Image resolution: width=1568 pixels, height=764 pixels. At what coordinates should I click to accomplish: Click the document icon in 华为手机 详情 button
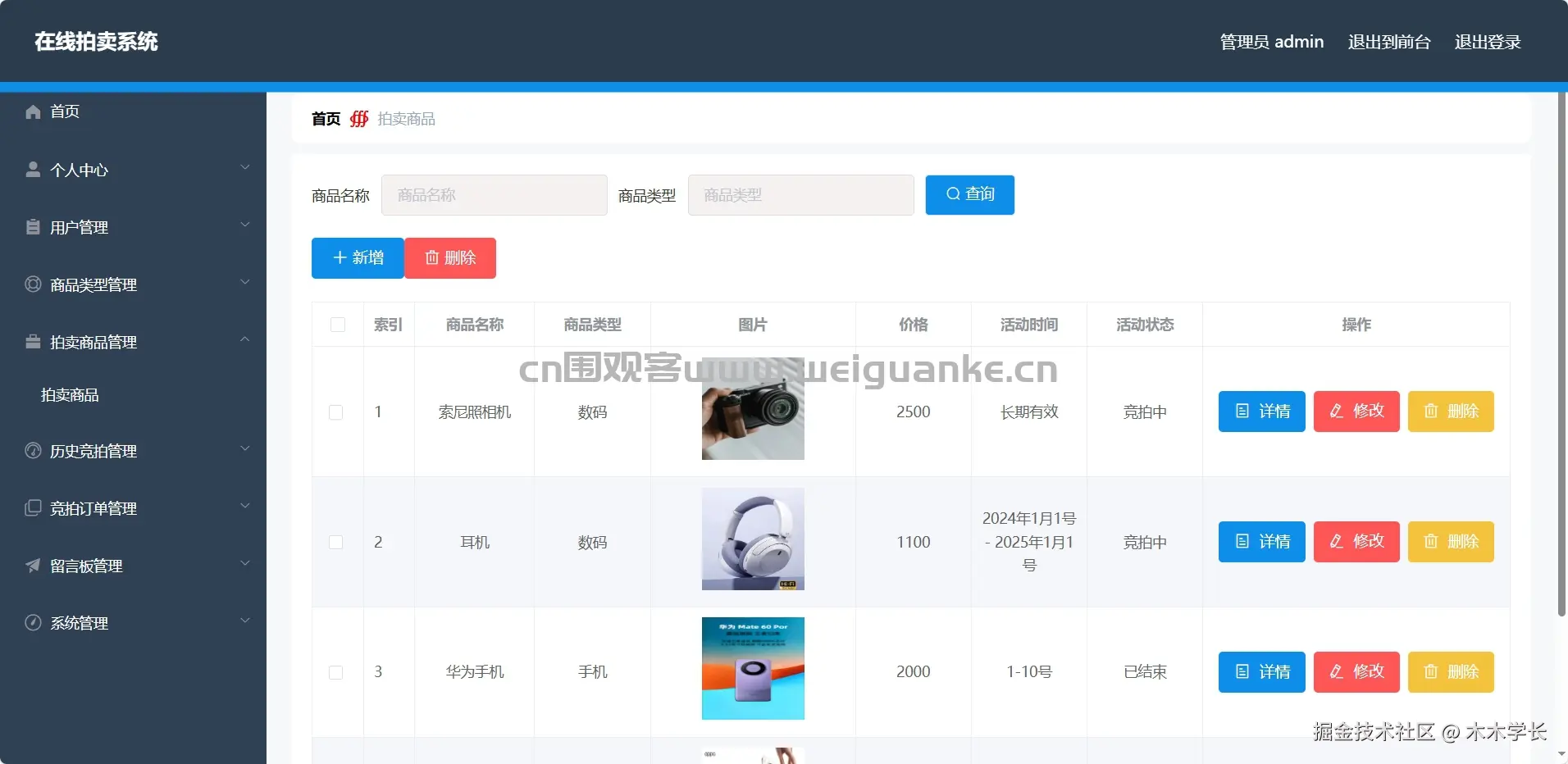pos(1242,672)
